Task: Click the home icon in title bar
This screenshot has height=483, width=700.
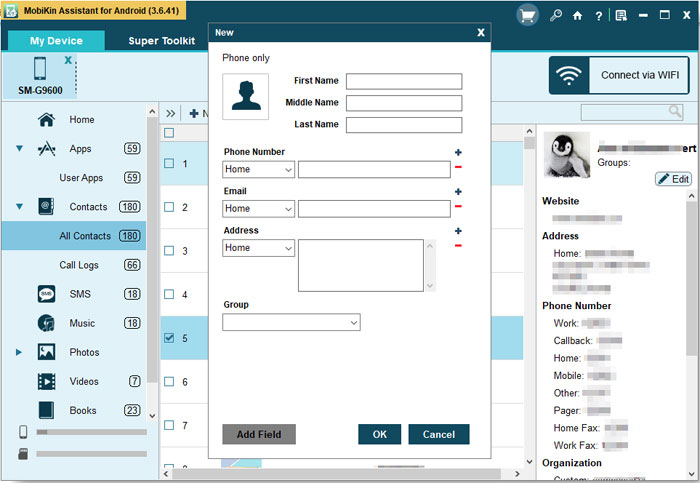Action: (x=577, y=16)
